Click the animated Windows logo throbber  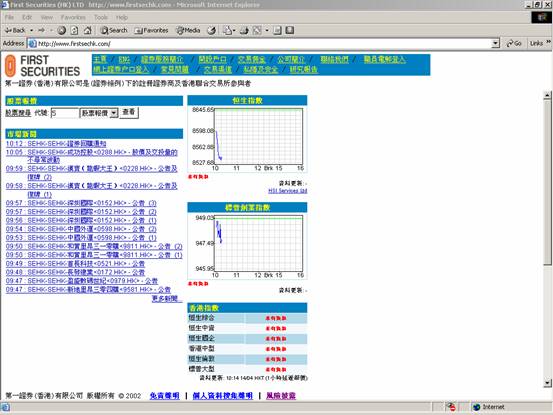541,17
